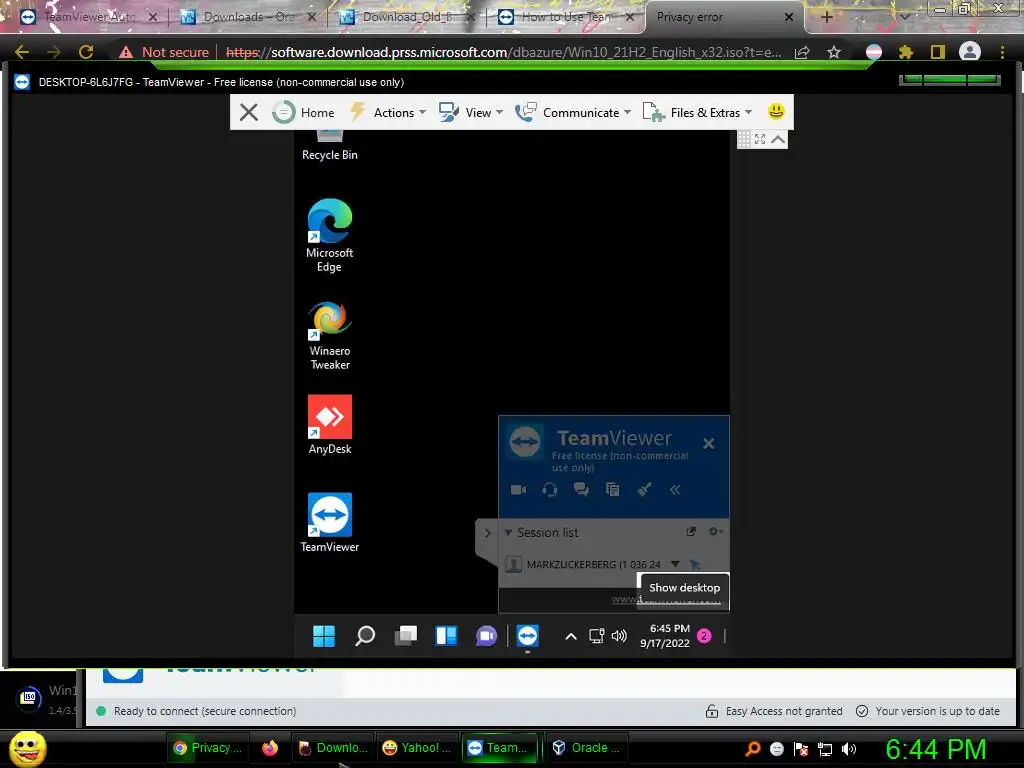Click the headset audio icon in TeamViewer panel

pos(550,490)
